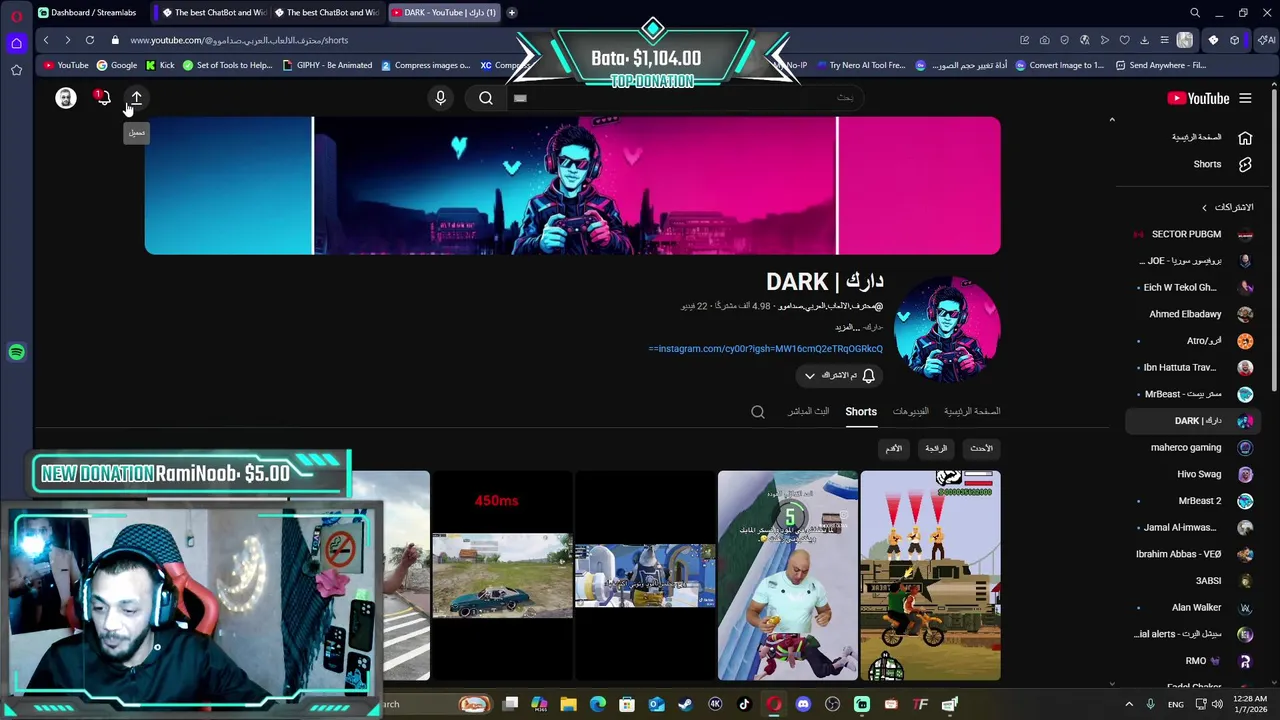Open the Google bookmark
This screenshot has height=720, width=1280.
[116, 65]
